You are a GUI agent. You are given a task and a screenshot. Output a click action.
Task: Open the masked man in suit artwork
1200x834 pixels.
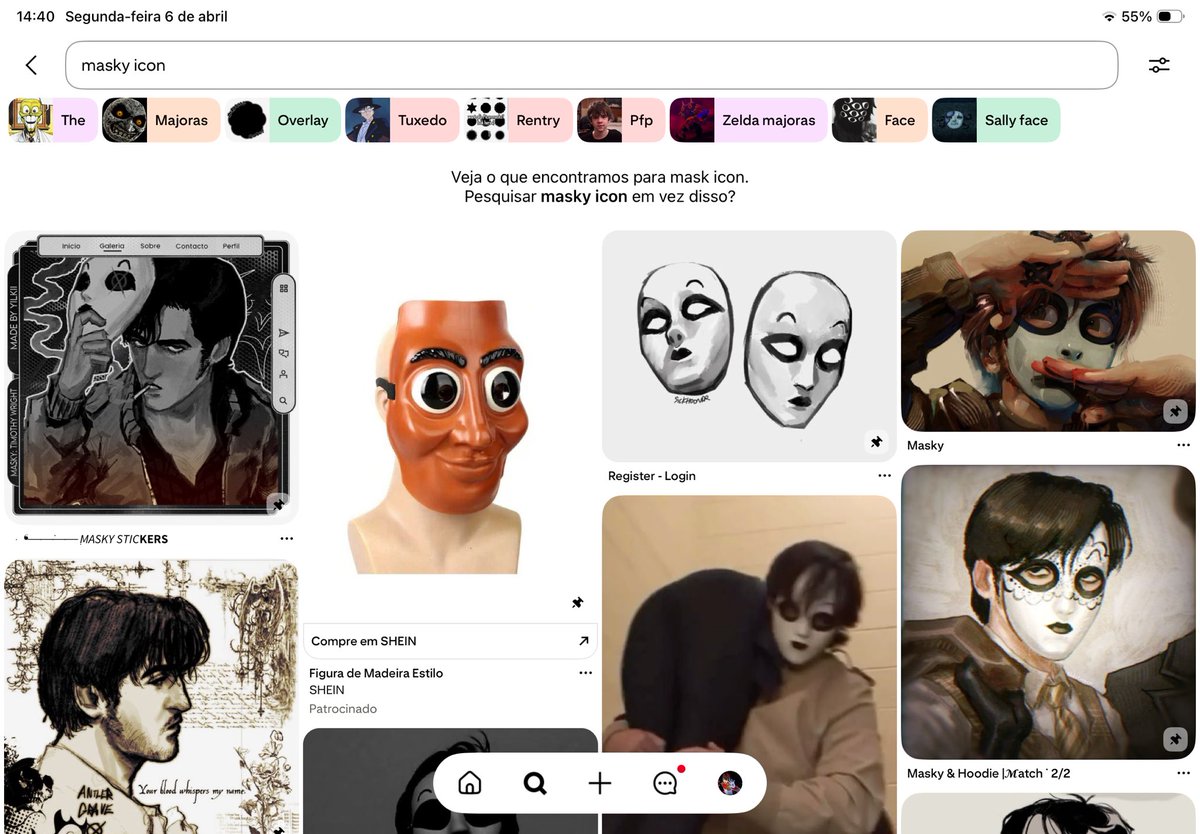1048,612
